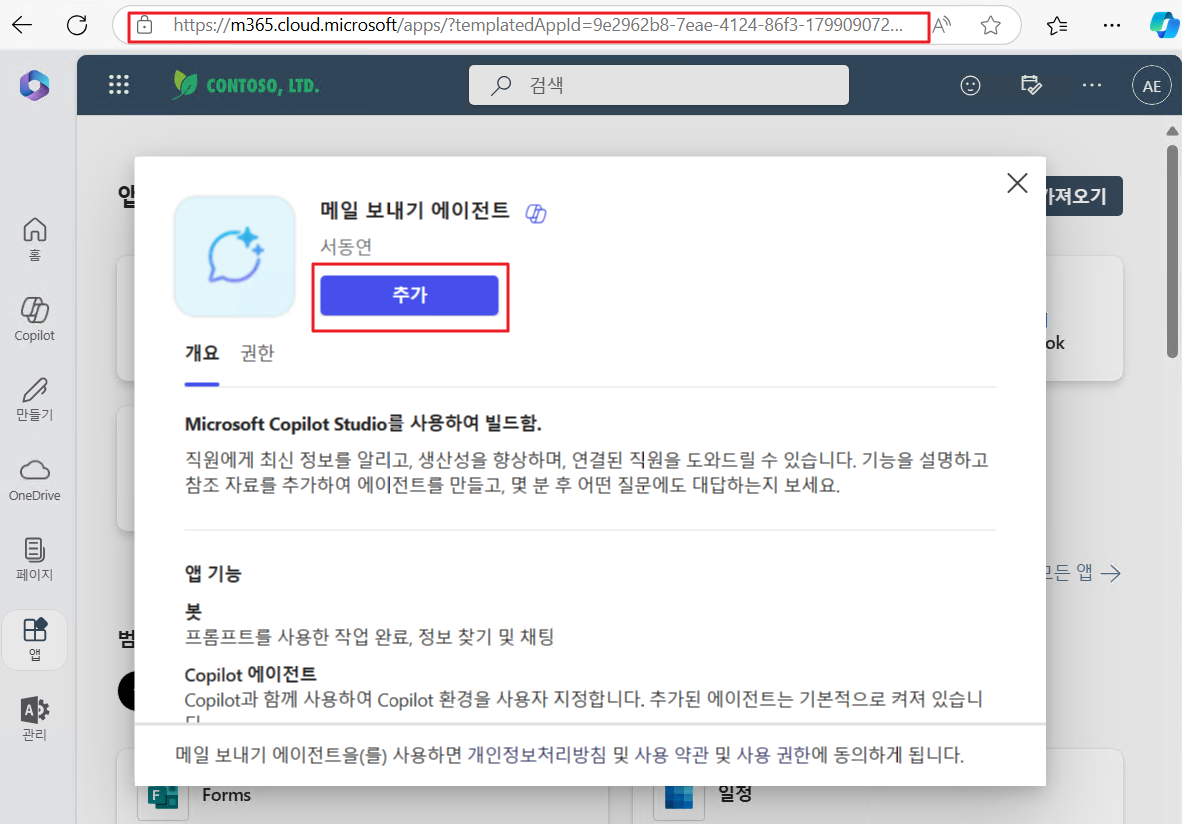Click the Contoso, Ltd. logo
The height and width of the screenshot is (824, 1182).
(x=247, y=85)
